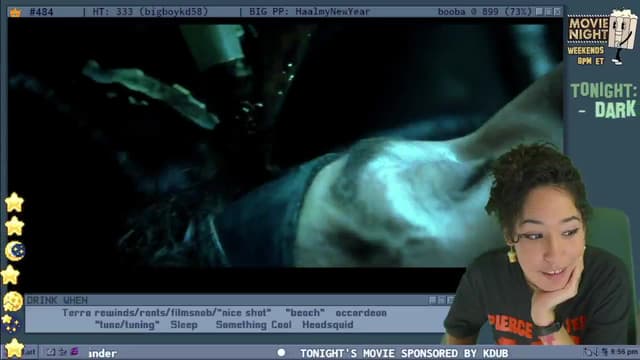The image size is (640, 360).
Task: Click the second small grey taskbar icon
Action: (x=62, y=352)
